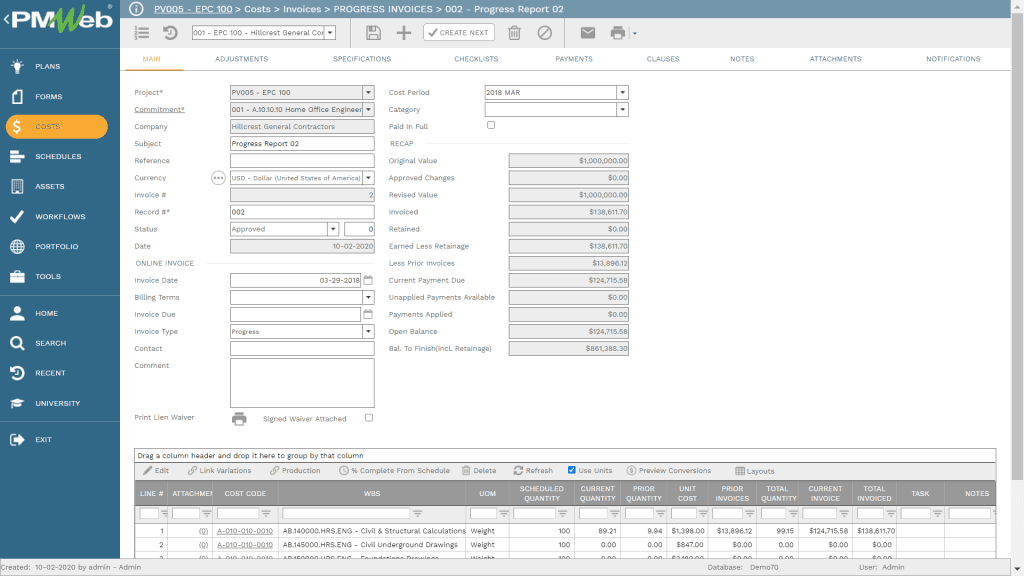The image size is (1024, 576).
Task: Switch to the Adjustments tab
Action: click(x=242, y=59)
